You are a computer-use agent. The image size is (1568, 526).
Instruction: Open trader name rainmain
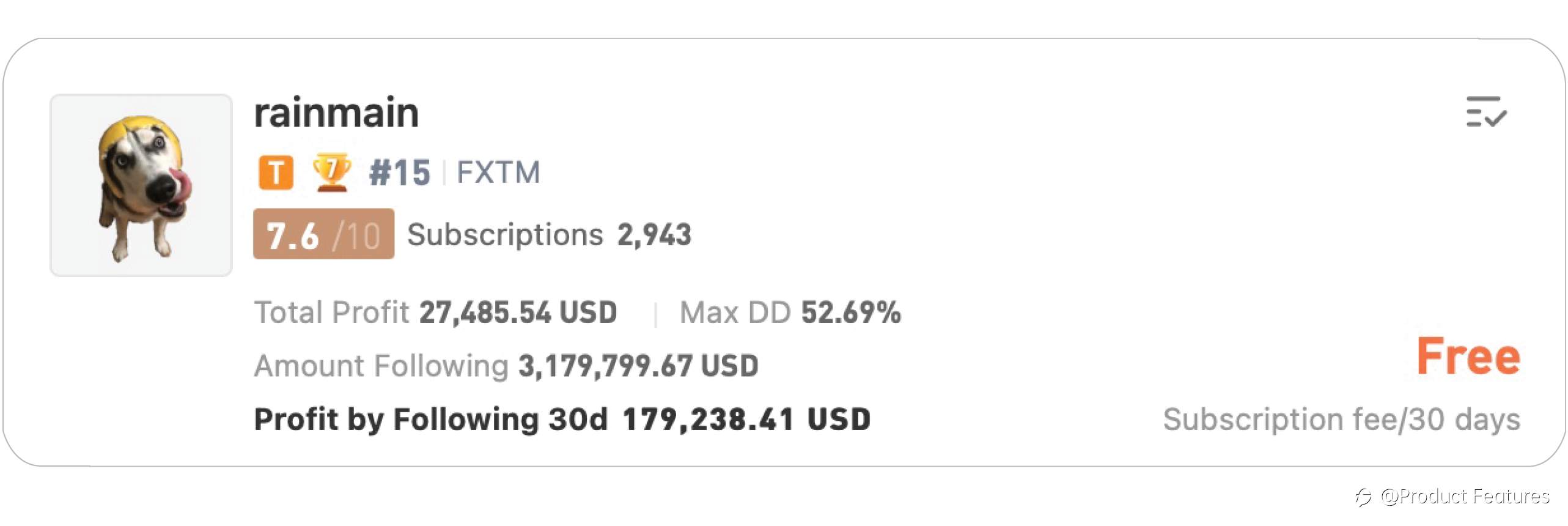(x=336, y=113)
